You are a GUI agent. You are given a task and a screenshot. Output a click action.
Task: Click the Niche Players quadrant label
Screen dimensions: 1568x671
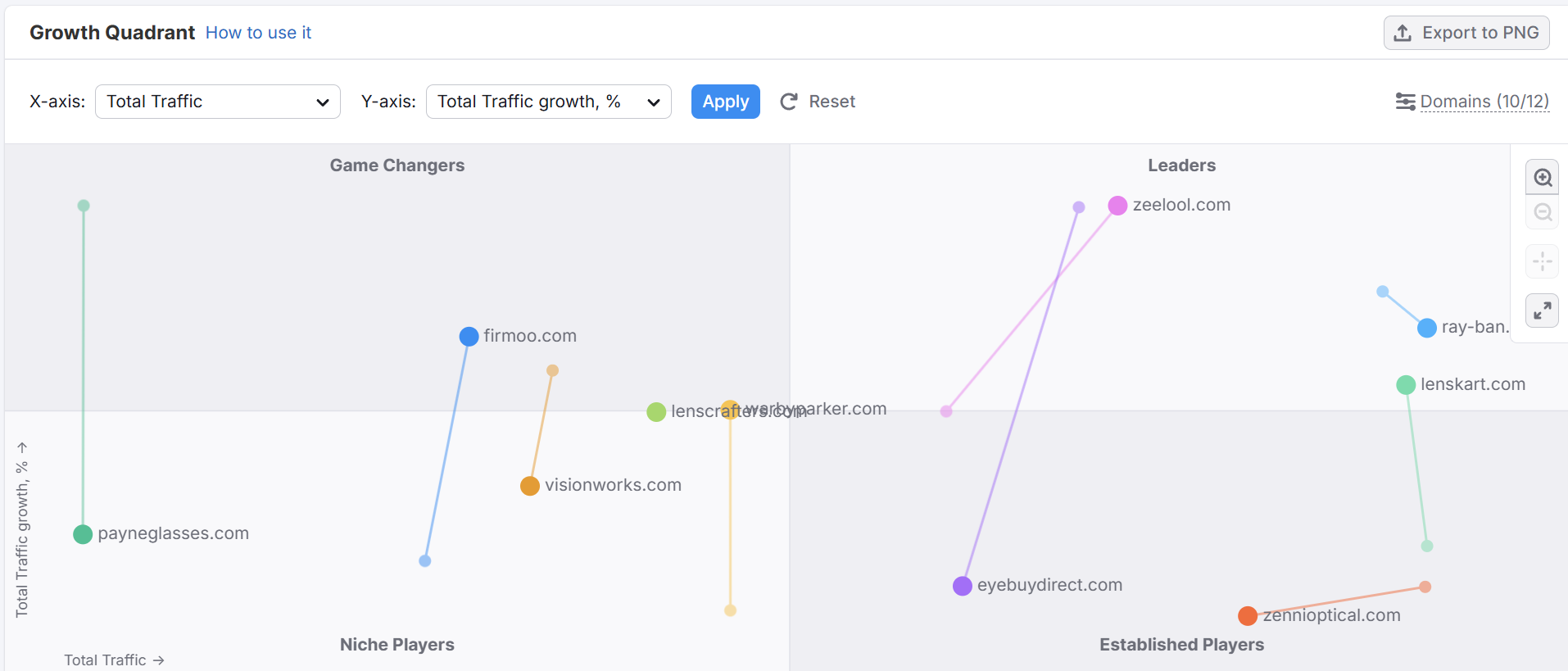coord(397,645)
